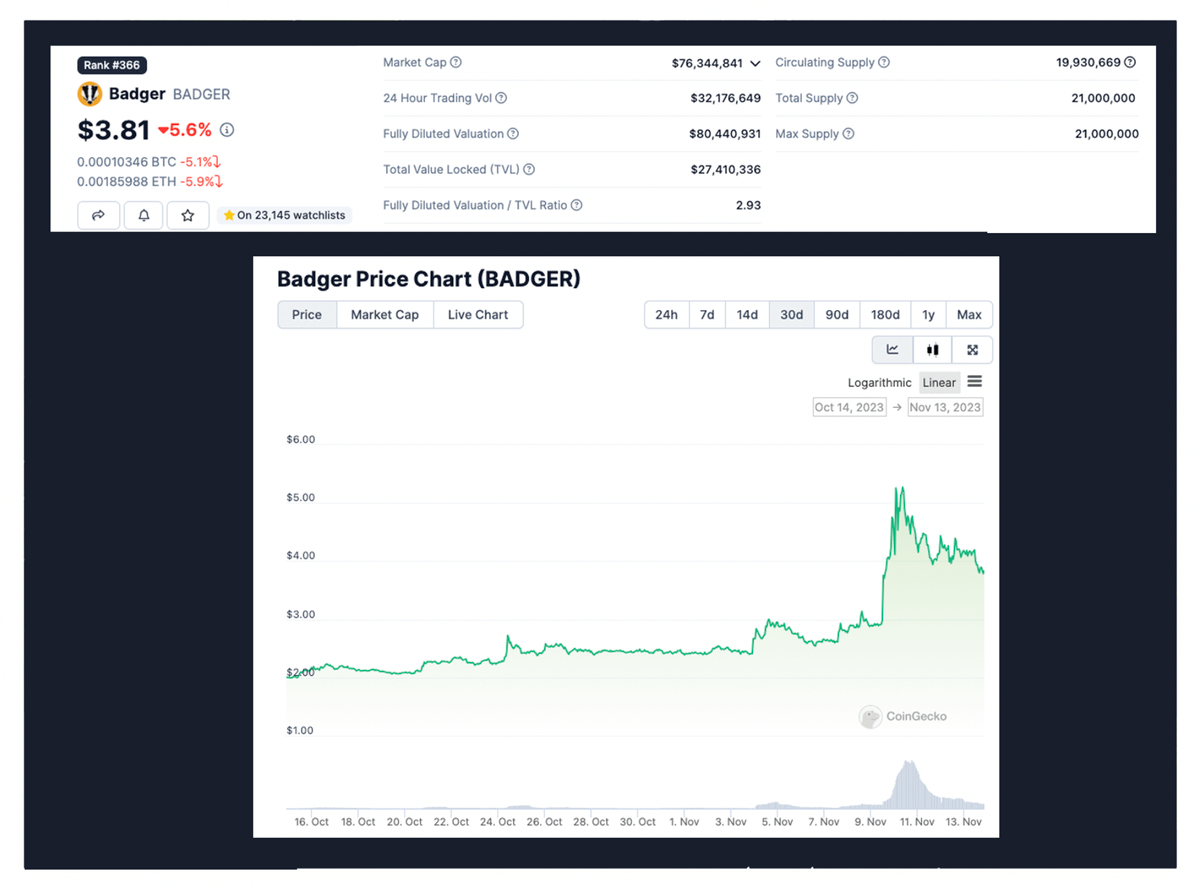1200x888 pixels.
Task: Click Circulating Supply label help icon
Action: [884, 62]
